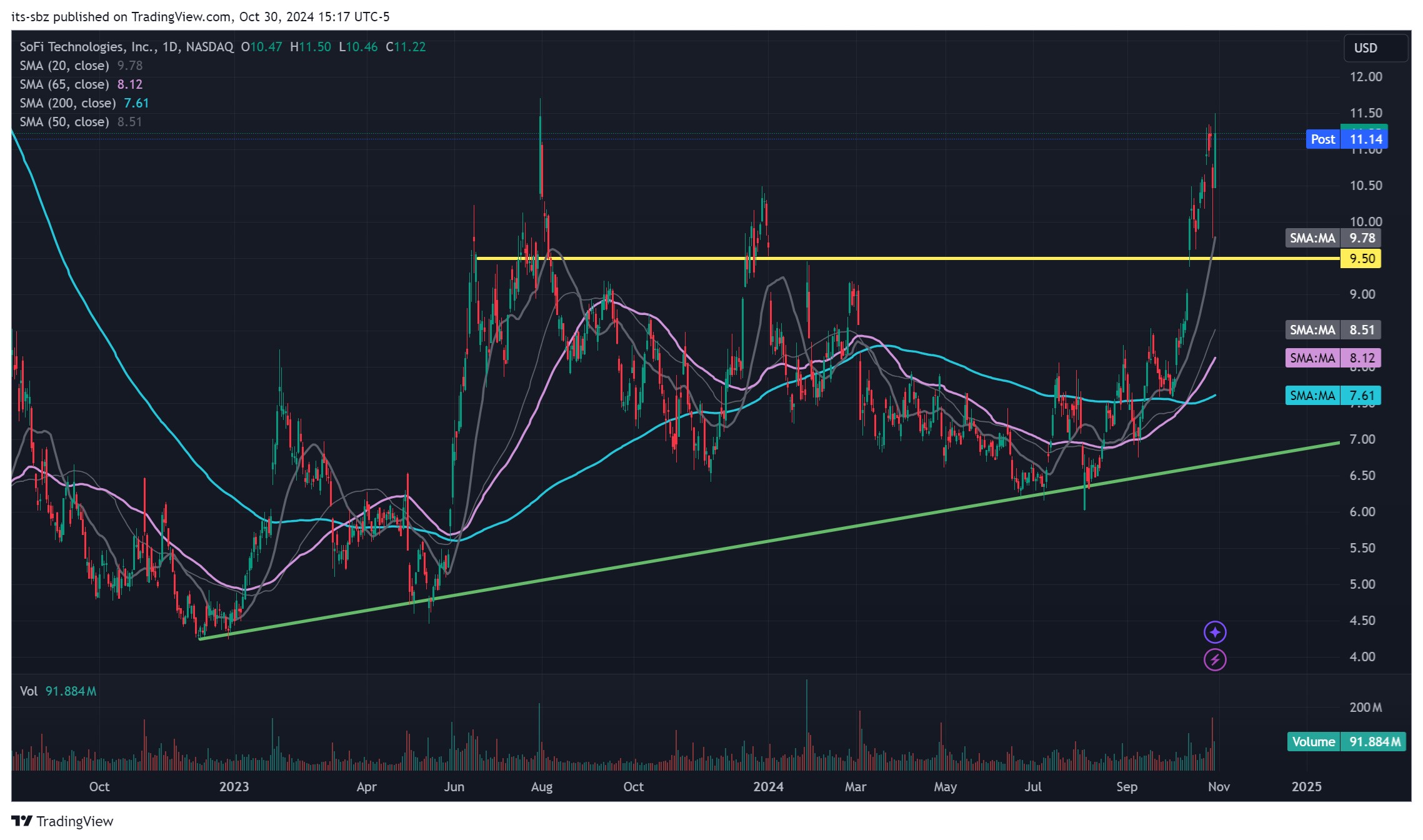Click the Vol 91.884M legend
This screenshot has width=1423, height=840.
pos(58,691)
